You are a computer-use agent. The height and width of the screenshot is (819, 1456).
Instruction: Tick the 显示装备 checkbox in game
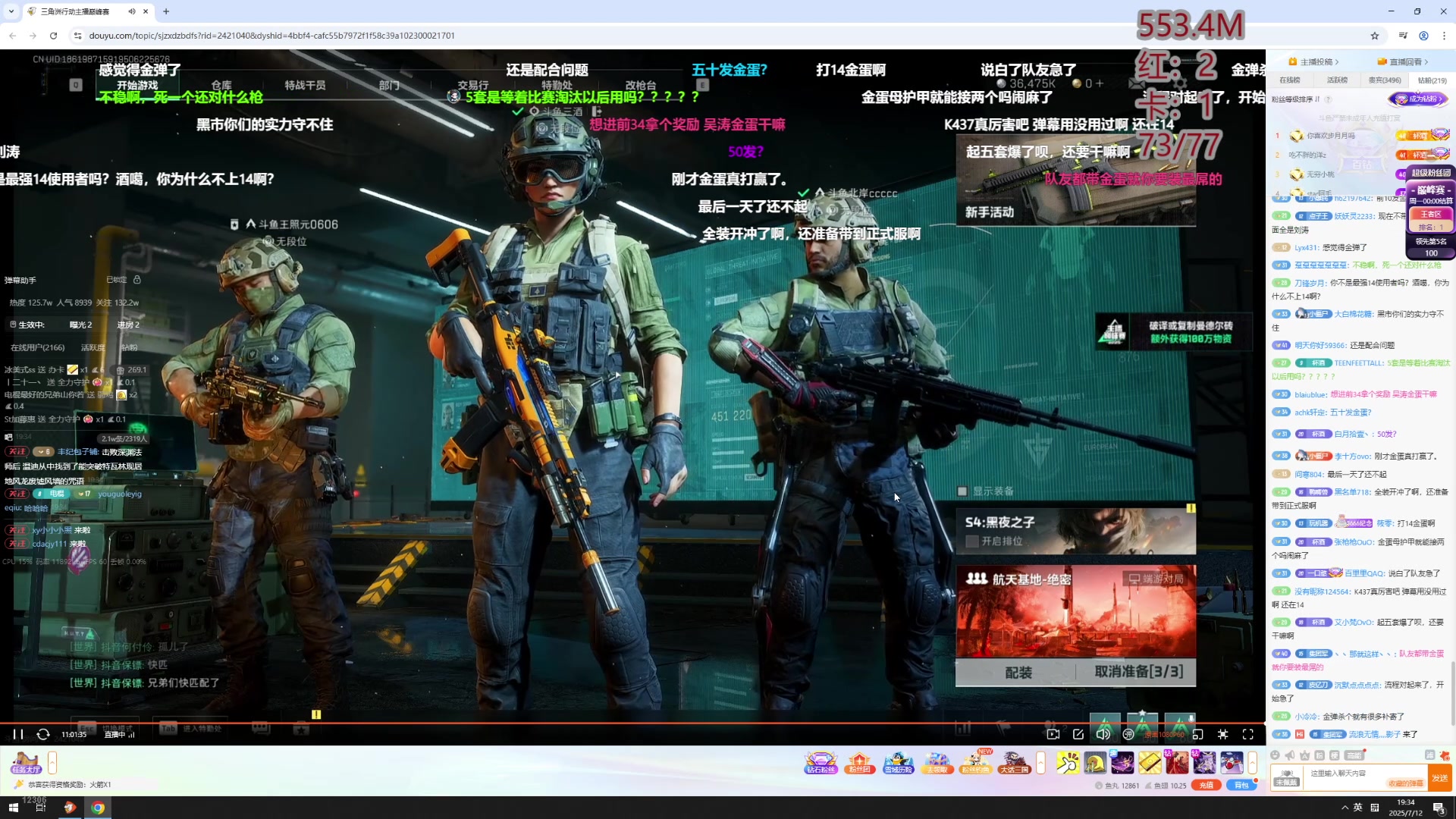pos(962,491)
